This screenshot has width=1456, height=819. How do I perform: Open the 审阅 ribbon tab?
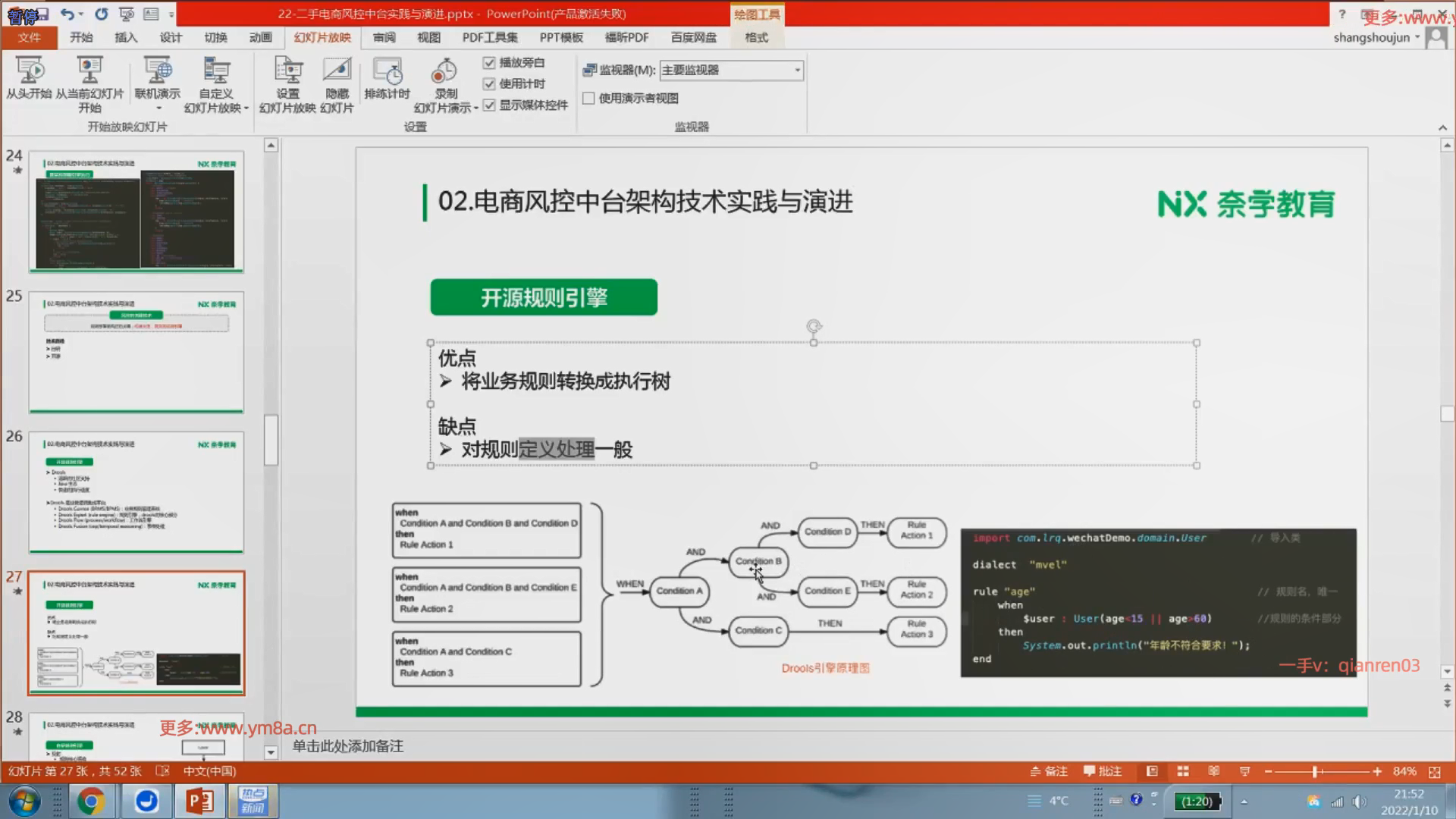[384, 37]
